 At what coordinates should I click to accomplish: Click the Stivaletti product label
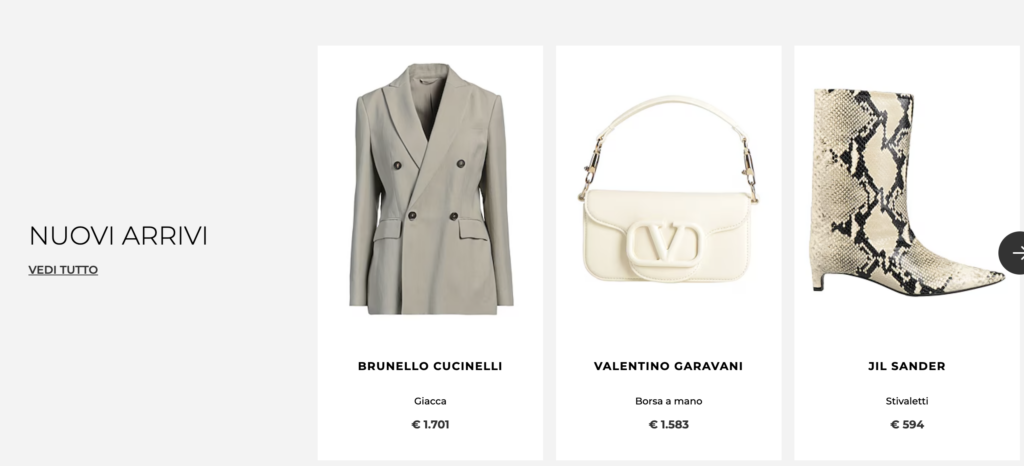(906, 401)
